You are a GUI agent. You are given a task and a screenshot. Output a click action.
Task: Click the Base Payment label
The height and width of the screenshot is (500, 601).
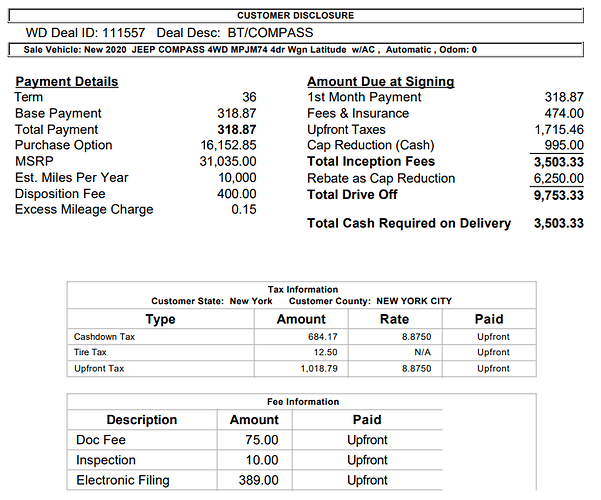pos(58,113)
